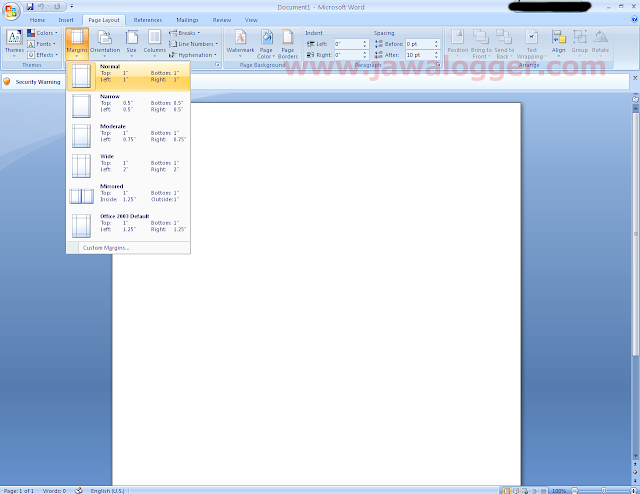This screenshot has height=494, width=640.
Task: Open the Page Color picker
Action: click(266, 43)
